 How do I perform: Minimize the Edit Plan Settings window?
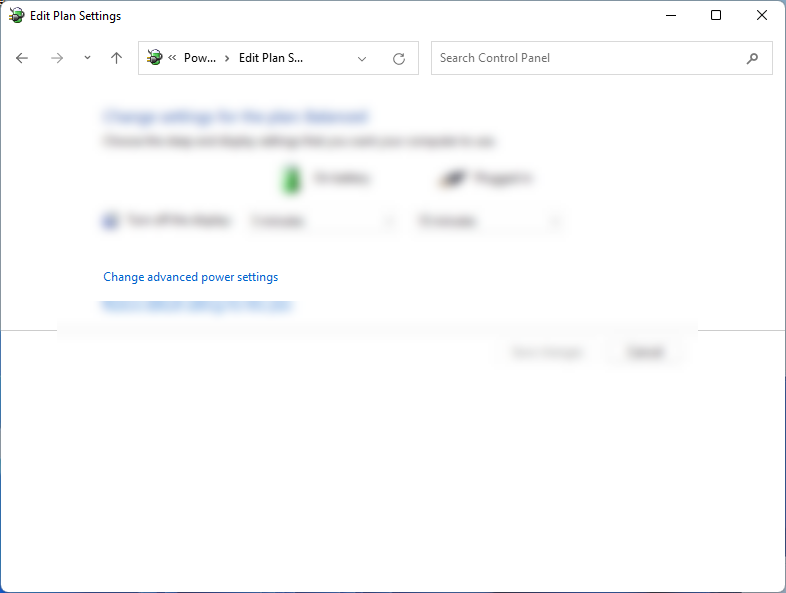tap(671, 16)
